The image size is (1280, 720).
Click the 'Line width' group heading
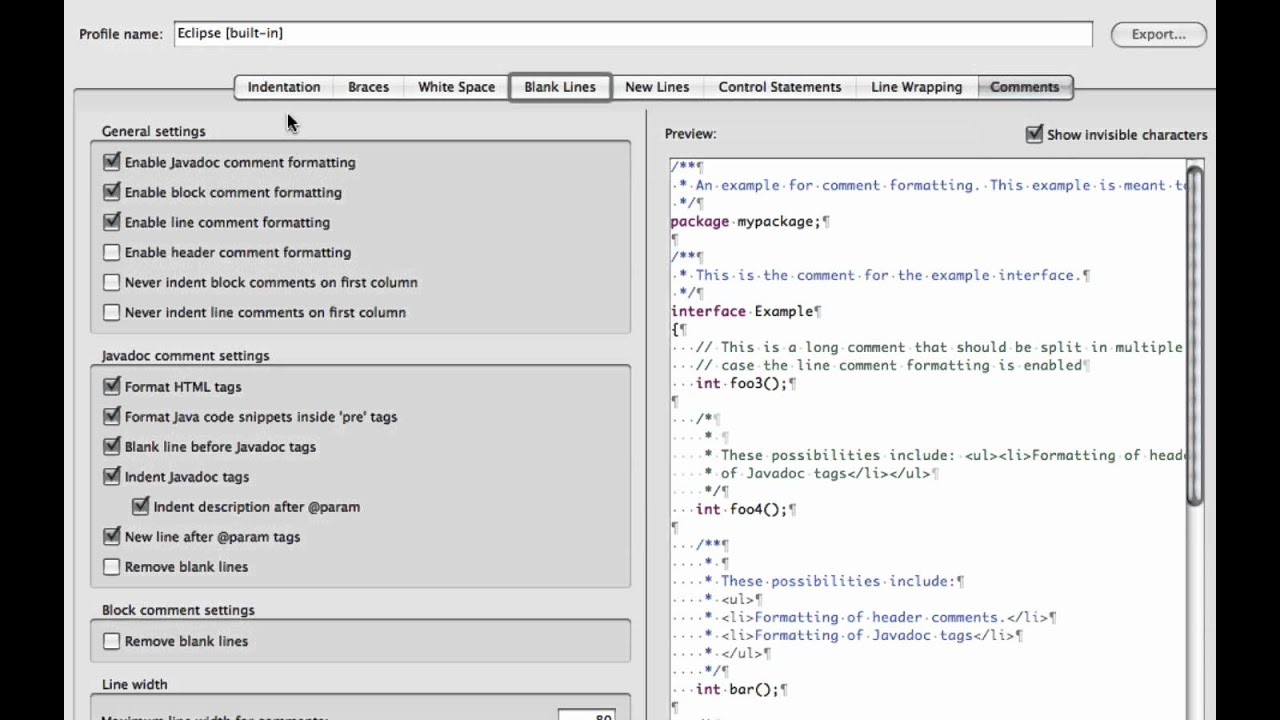point(134,684)
